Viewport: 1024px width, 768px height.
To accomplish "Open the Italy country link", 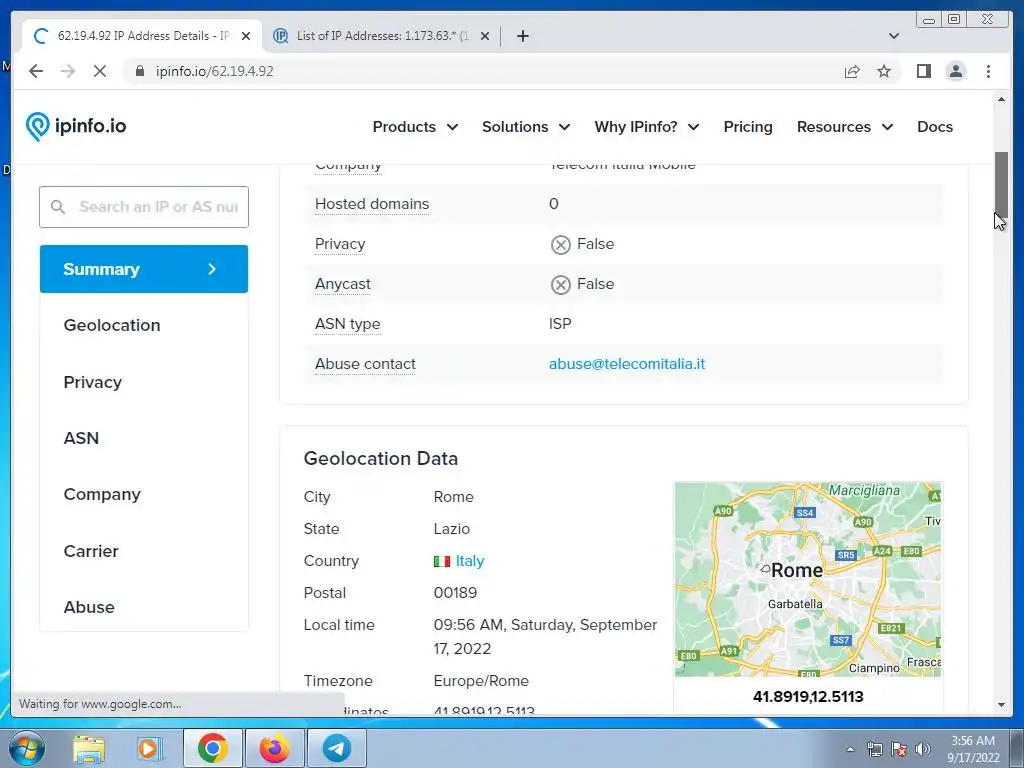I will [470, 561].
